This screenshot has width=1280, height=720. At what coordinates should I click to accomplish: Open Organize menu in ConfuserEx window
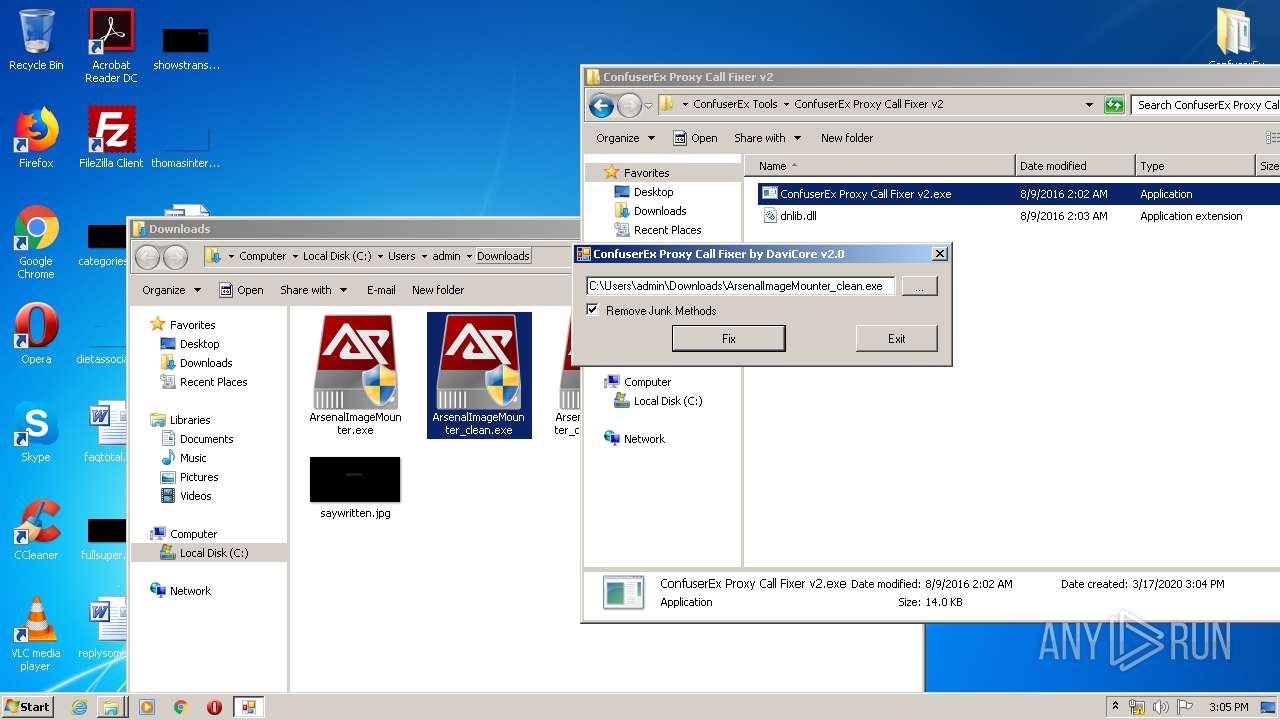point(625,138)
